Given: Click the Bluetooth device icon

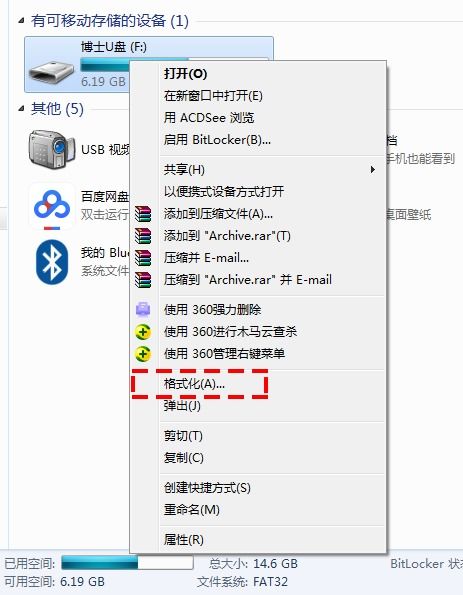Looking at the screenshot, I should 52,262.
